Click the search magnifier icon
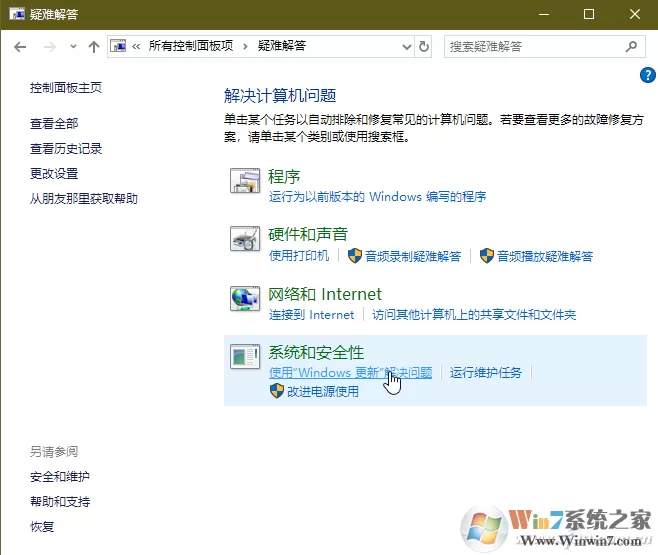Viewport: 658px width, 555px height. (x=631, y=46)
